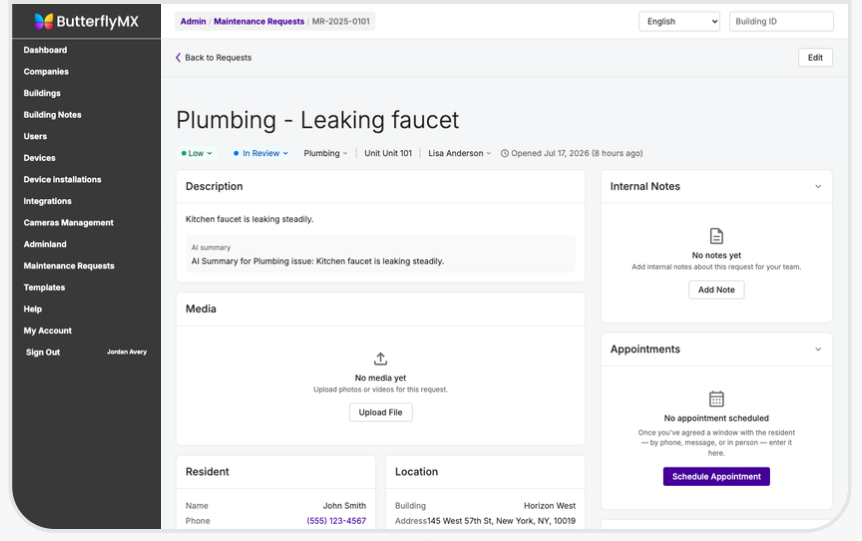Collapse the Internal Notes panel
This screenshot has height=541, width=862.
(x=818, y=186)
